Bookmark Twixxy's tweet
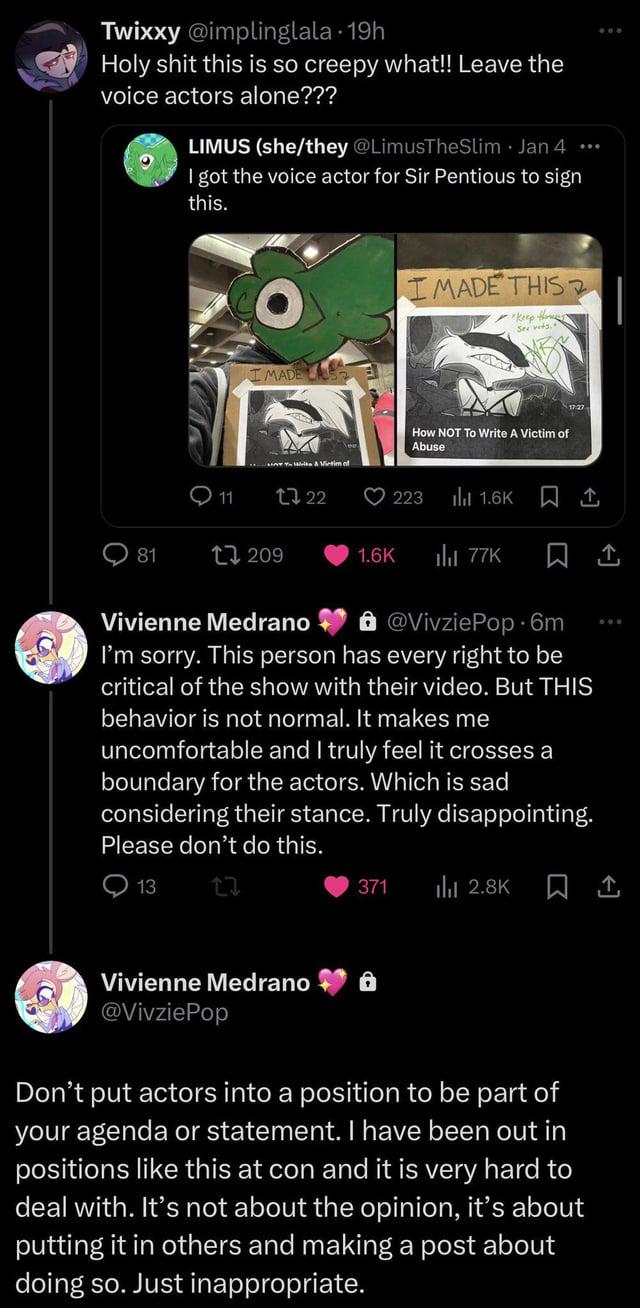The image size is (640, 1308). pos(558,555)
